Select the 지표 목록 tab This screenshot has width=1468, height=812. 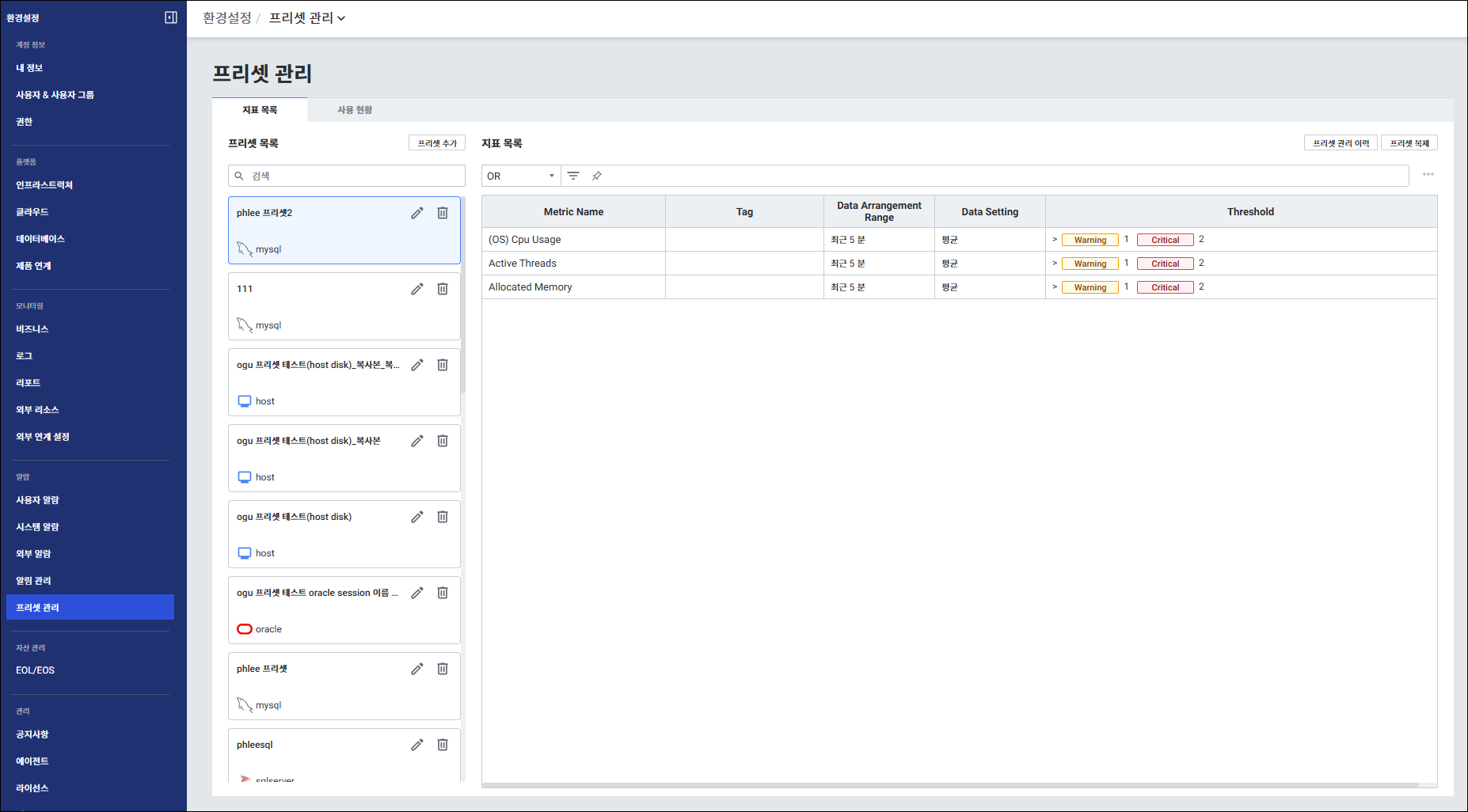tap(260, 110)
